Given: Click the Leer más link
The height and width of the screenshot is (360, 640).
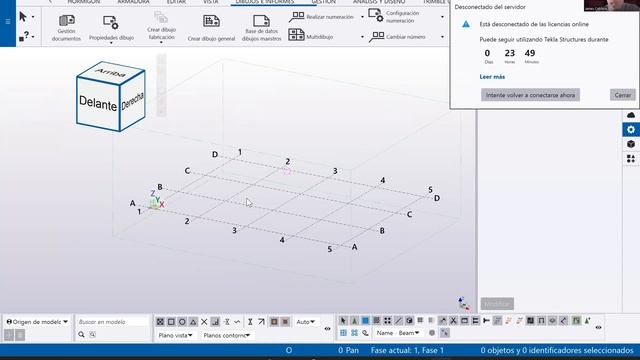Looking at the screenshot, I should coord(492,77).
